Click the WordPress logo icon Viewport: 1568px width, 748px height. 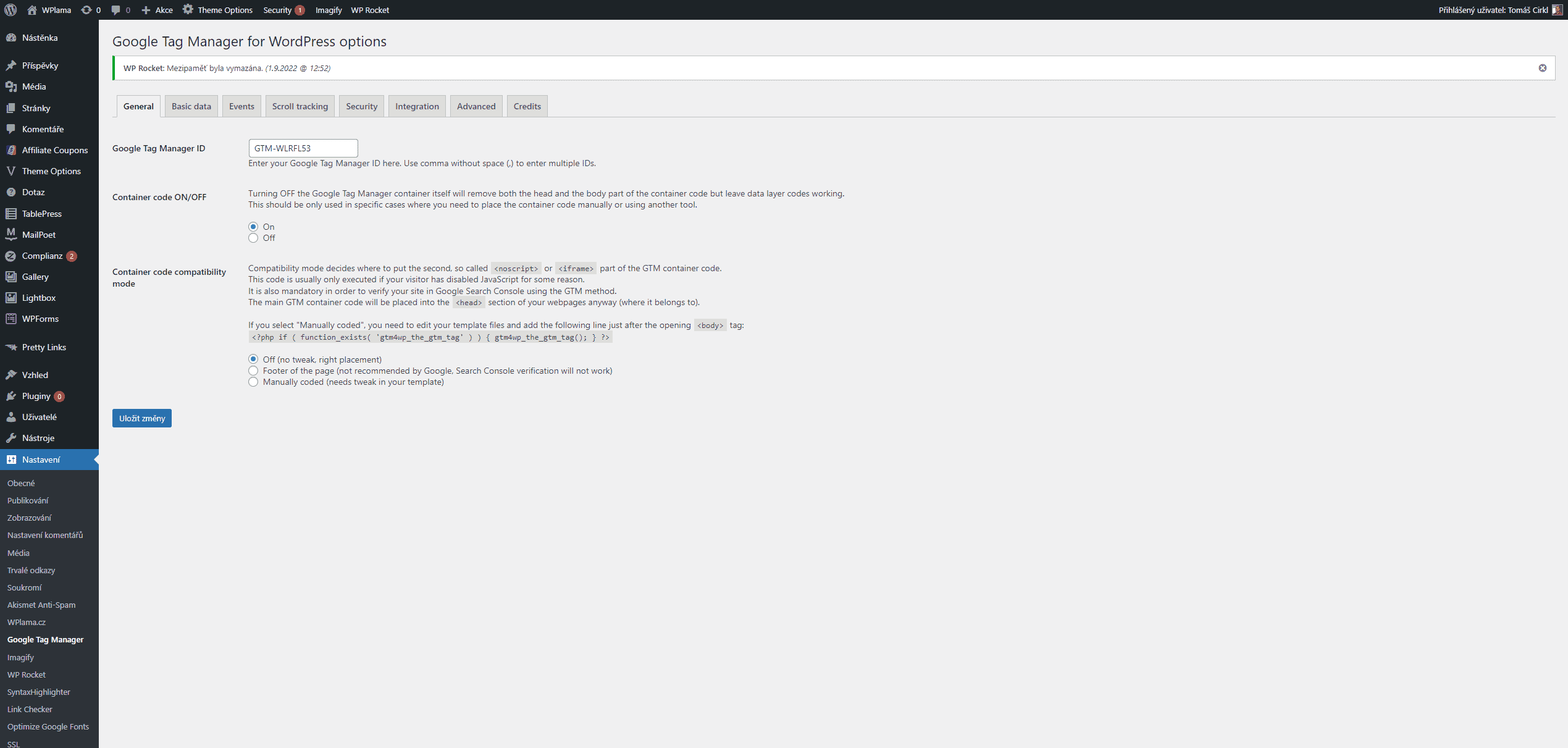(10, 10)
